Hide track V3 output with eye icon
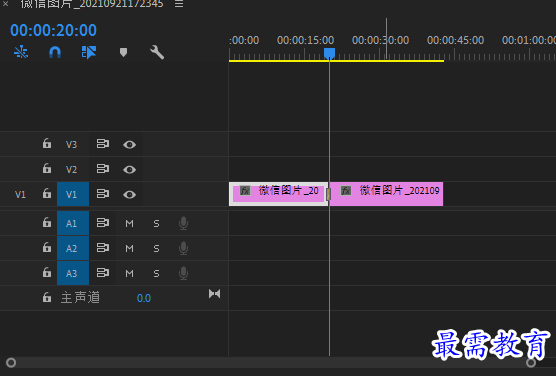Viewport: 556px width, 376px height. pyautogui.click(x=129, y=144)
